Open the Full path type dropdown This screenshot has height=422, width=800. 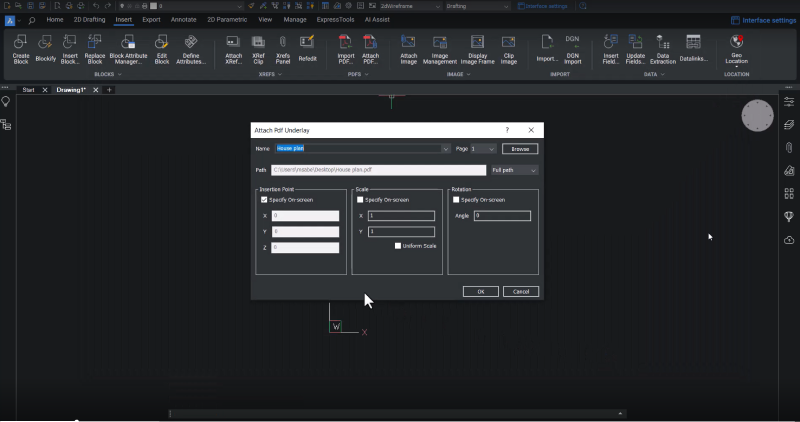tap(514, 170)
